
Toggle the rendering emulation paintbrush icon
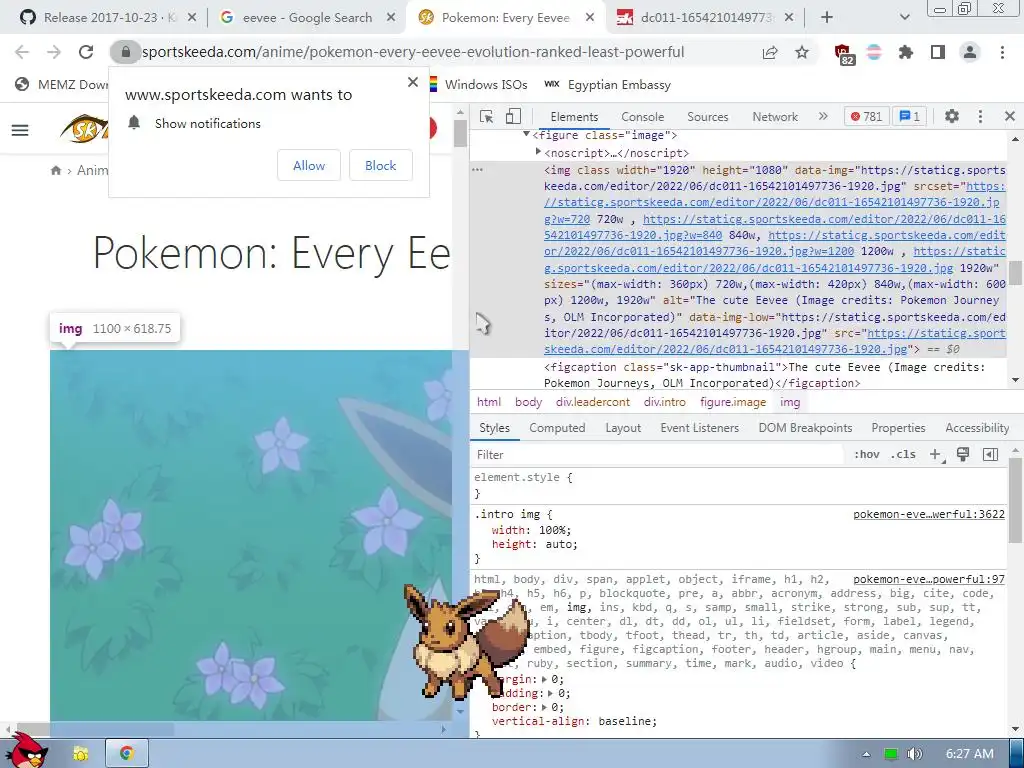(x=963, y=455)
